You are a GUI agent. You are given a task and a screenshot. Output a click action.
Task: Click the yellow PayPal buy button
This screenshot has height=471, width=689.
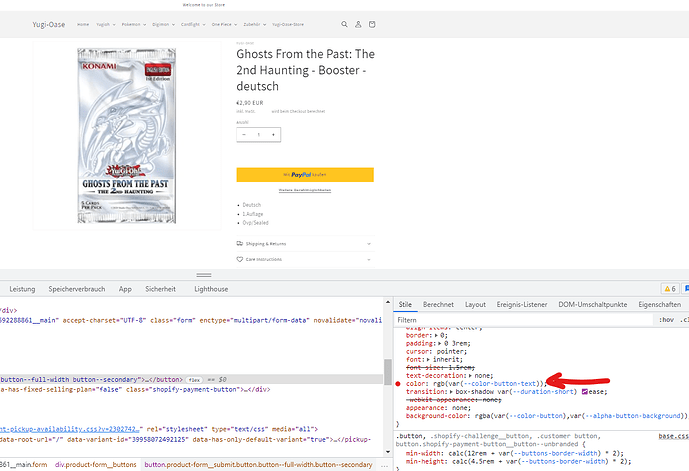point(304,174)
